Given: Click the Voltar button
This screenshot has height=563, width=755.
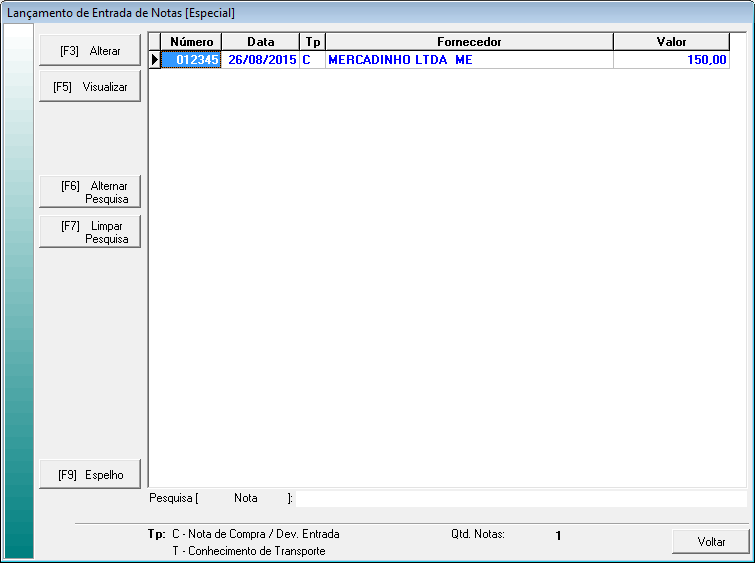Looking at the screenshot, I should tap(711, 541).
